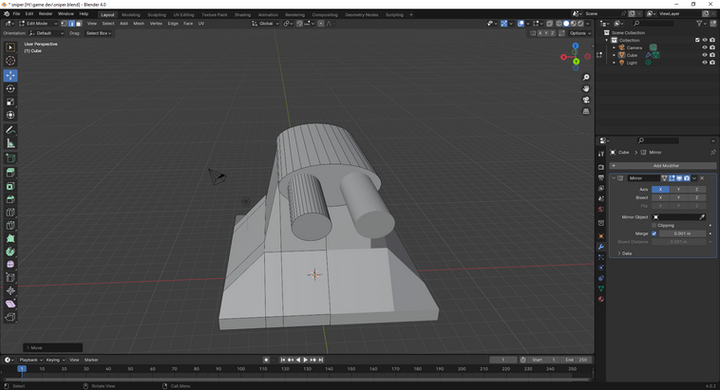Click the zoom magnifier viewport icon
The image size is (720, 390).
pyautogui.click(x=586, y=78)
